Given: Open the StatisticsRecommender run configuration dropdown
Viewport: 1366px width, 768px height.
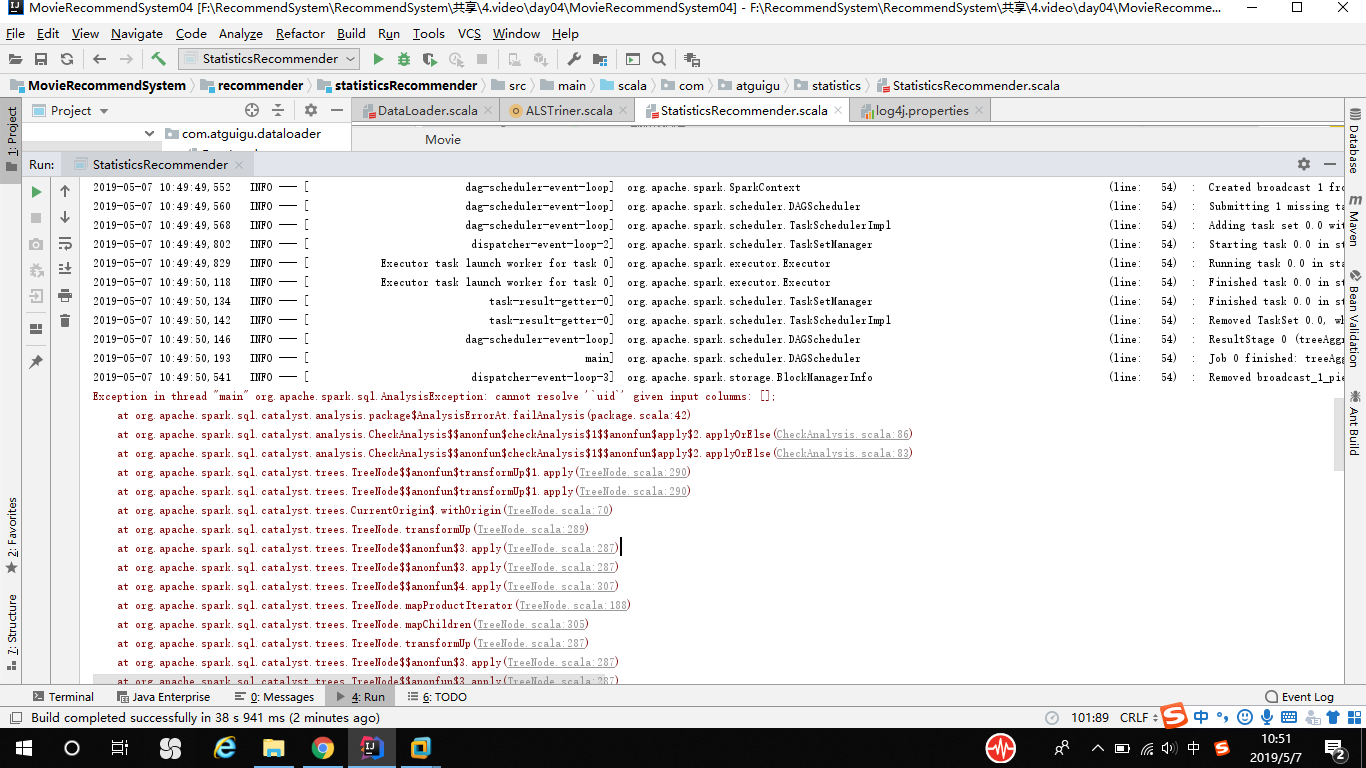Looking at the screenshot, I should pyautogui.click(x=267, y=57).
